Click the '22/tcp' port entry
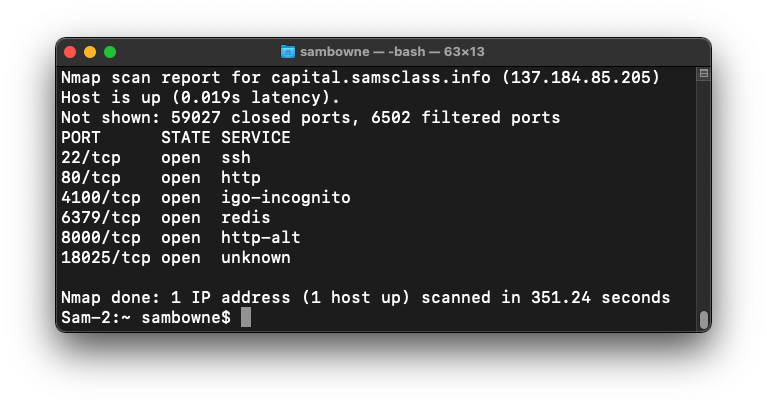767x406 pixels. pos(86,158)
